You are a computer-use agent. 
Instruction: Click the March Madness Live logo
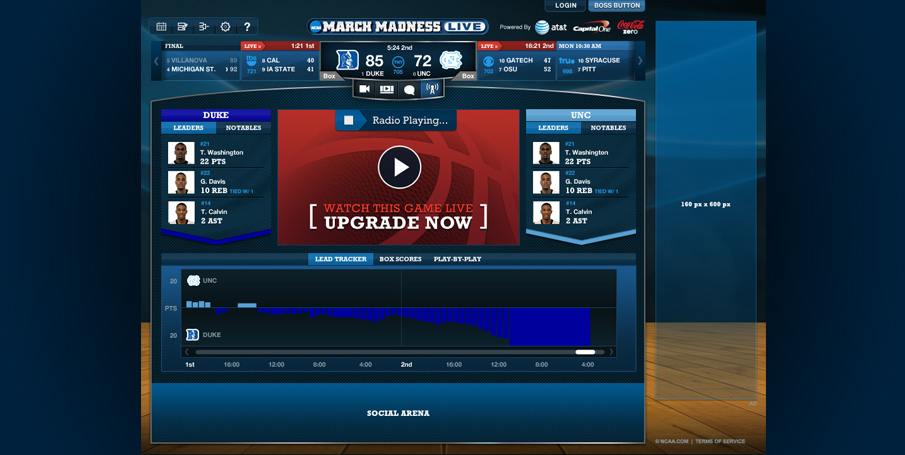[398, 27]
